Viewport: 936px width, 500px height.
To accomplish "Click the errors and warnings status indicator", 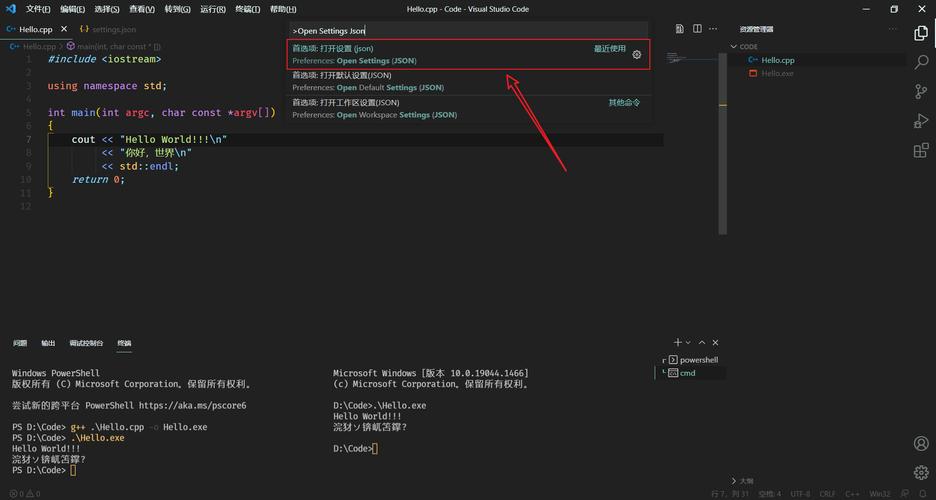I will pyautogui.click(x=25, y=493).
